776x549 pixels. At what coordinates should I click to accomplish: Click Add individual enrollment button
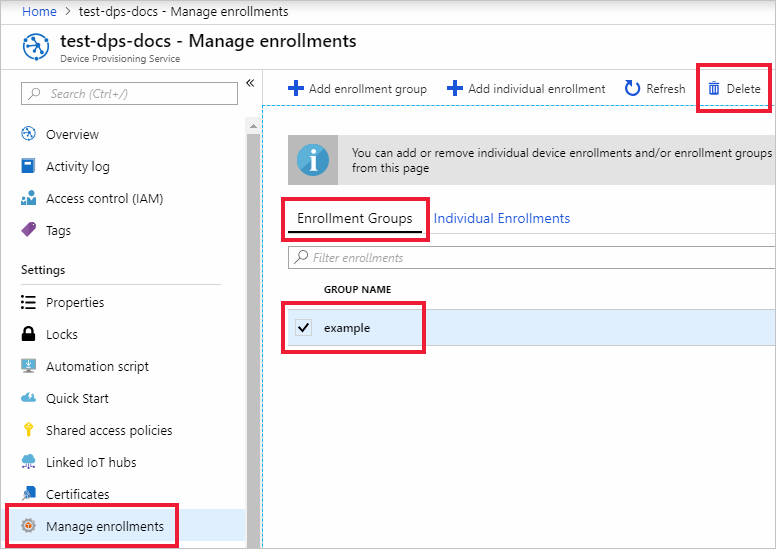coord(526,89)
